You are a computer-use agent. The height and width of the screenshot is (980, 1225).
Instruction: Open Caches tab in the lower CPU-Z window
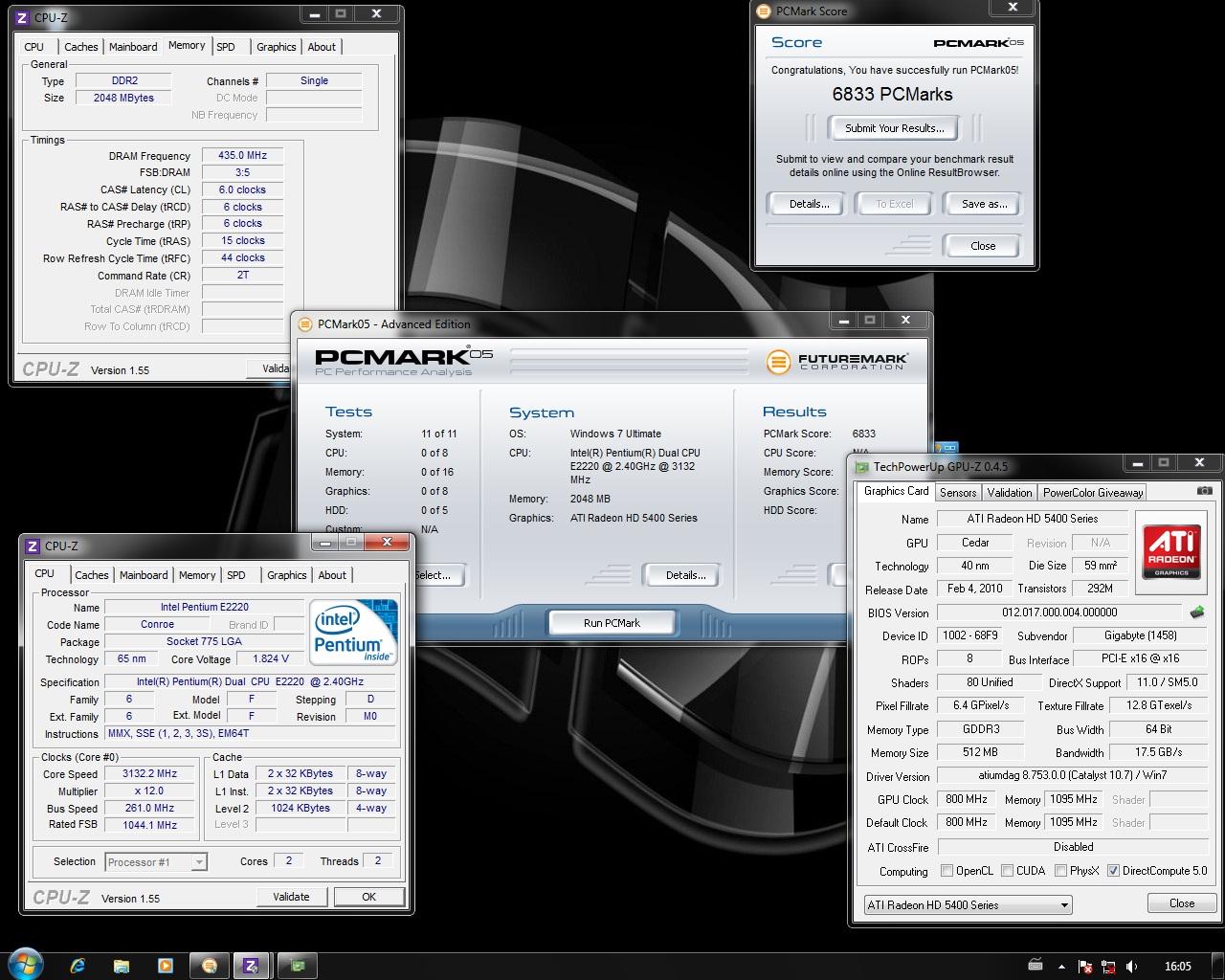92,575
